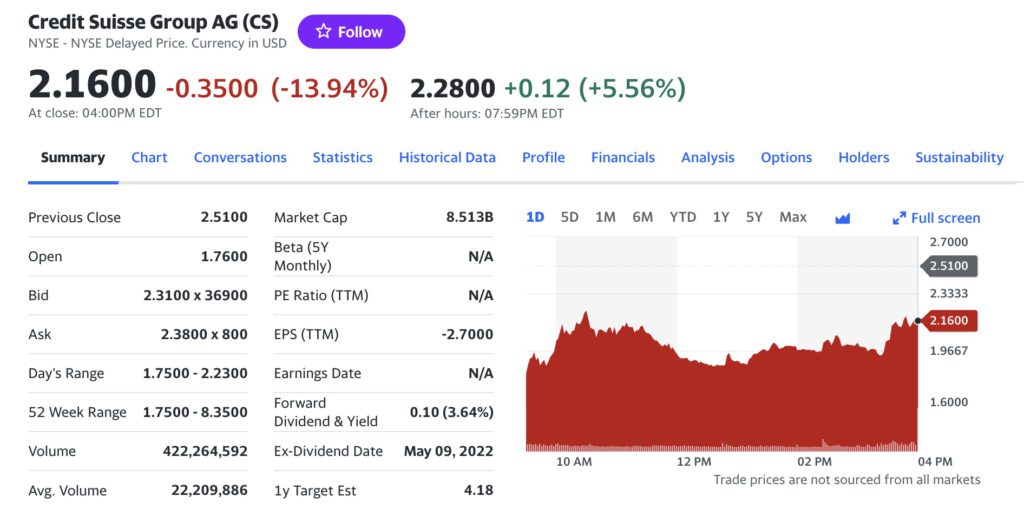Select the 5Y chart range

point(754,217)
